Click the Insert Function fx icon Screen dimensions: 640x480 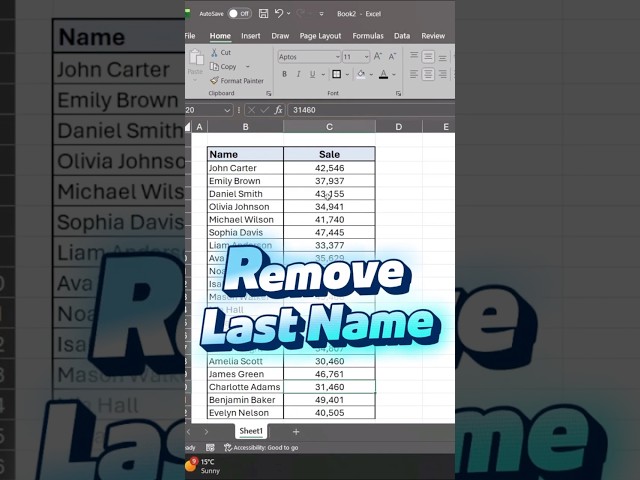[x=278, y=110]
